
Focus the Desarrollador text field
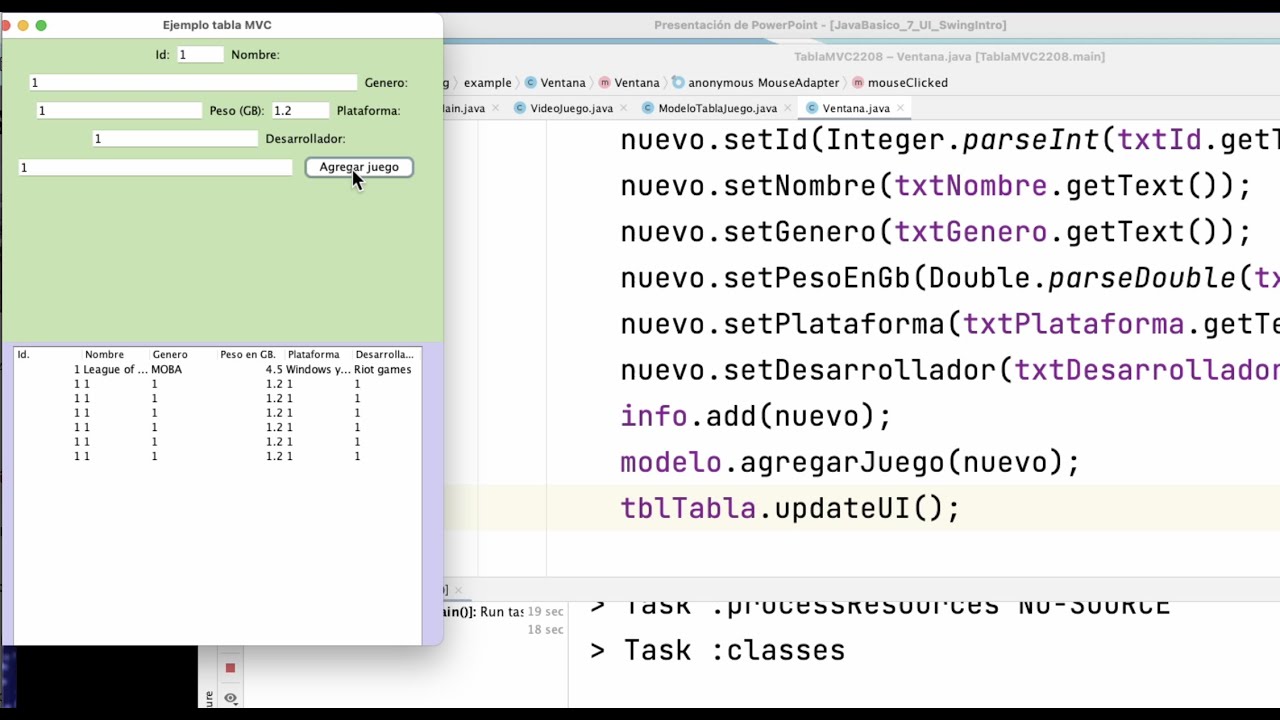point(155,167)
